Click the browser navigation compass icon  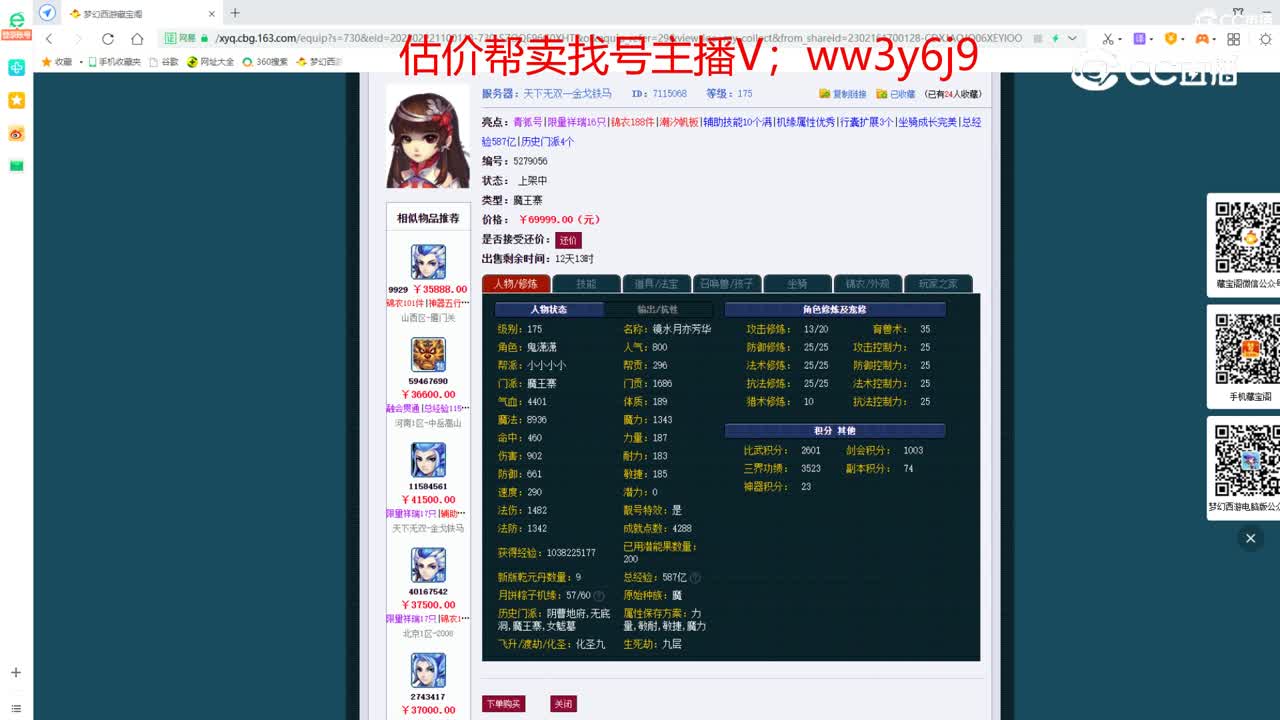coord(47,13)
